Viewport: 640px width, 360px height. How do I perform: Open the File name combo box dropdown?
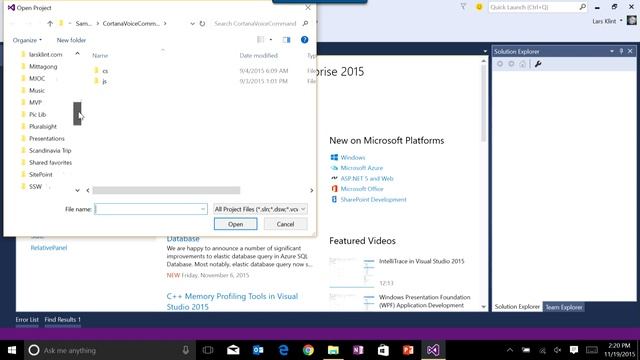[203, 209]
